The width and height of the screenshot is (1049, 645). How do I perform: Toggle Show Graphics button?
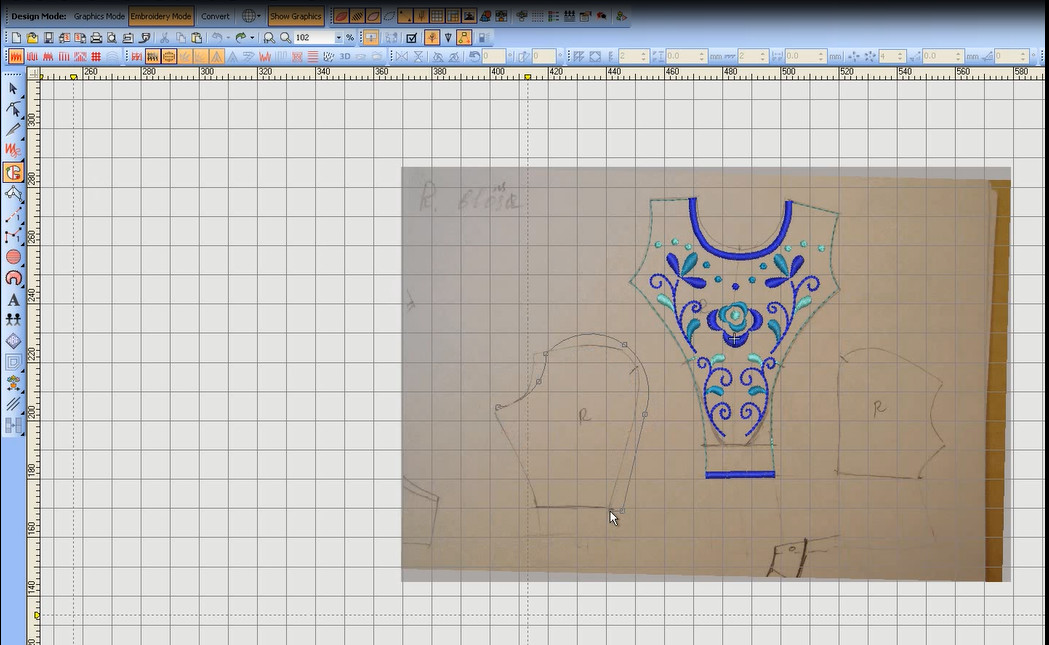click(x=296, y=16)
